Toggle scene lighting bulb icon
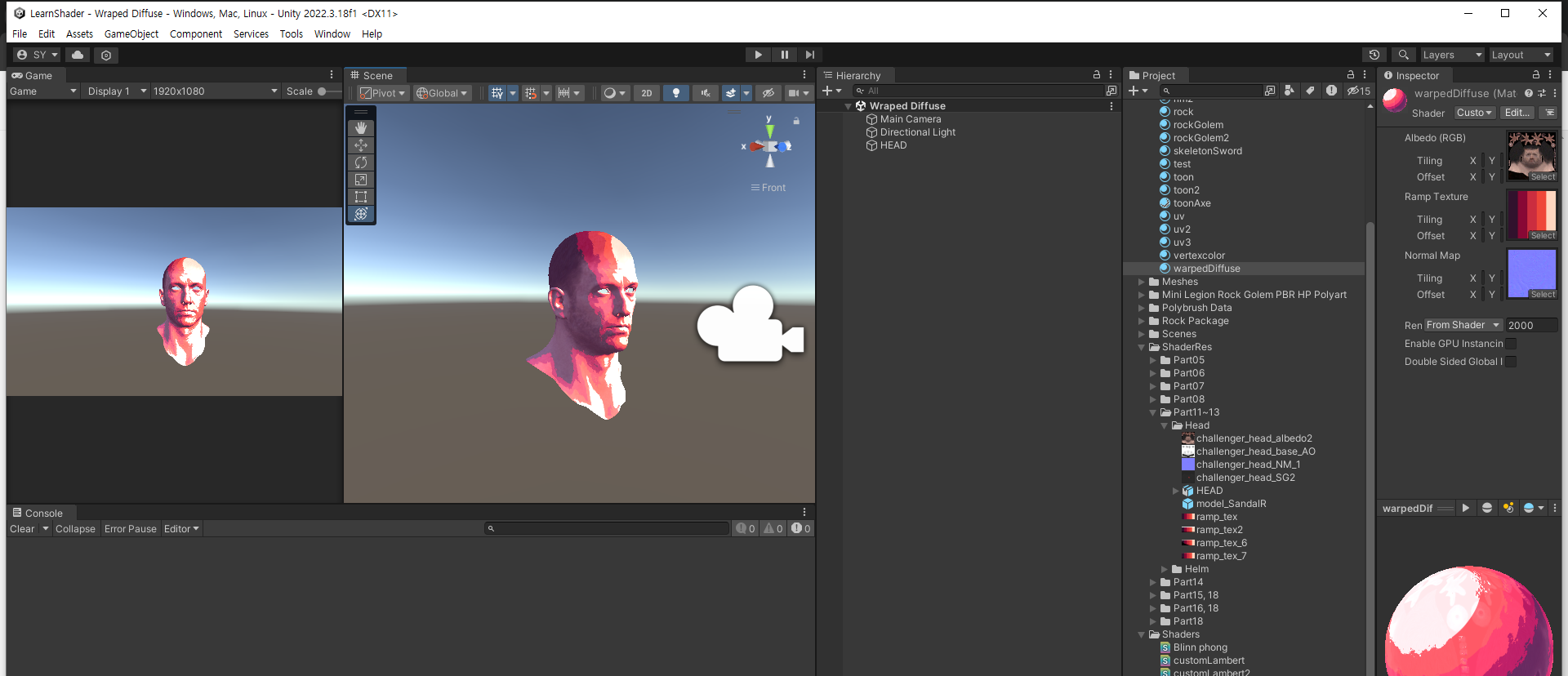 [x=675, y=93]
